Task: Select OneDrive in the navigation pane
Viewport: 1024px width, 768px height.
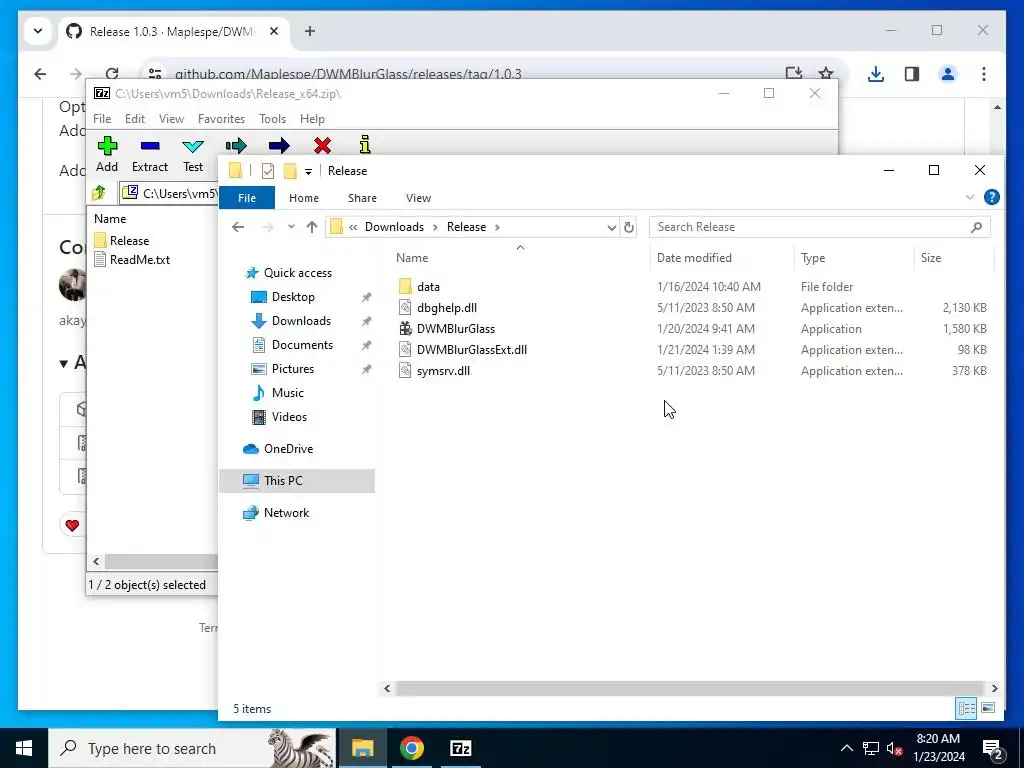Action: pyautogui.click(x=288, y=449)
